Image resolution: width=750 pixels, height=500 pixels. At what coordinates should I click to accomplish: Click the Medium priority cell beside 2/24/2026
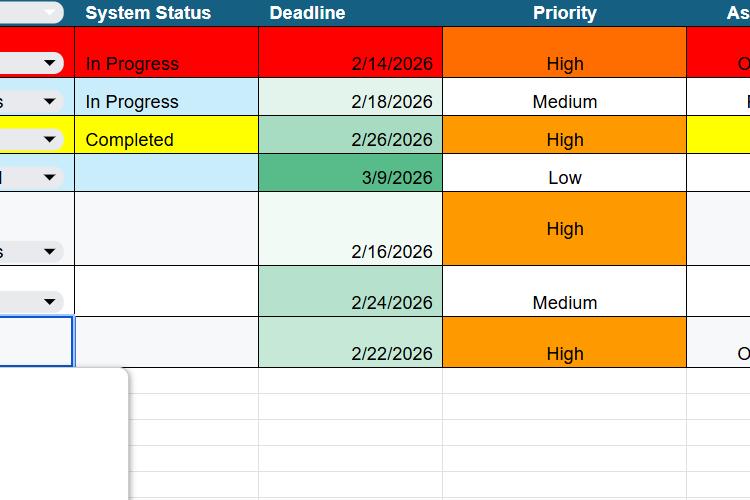pos(564,291)
